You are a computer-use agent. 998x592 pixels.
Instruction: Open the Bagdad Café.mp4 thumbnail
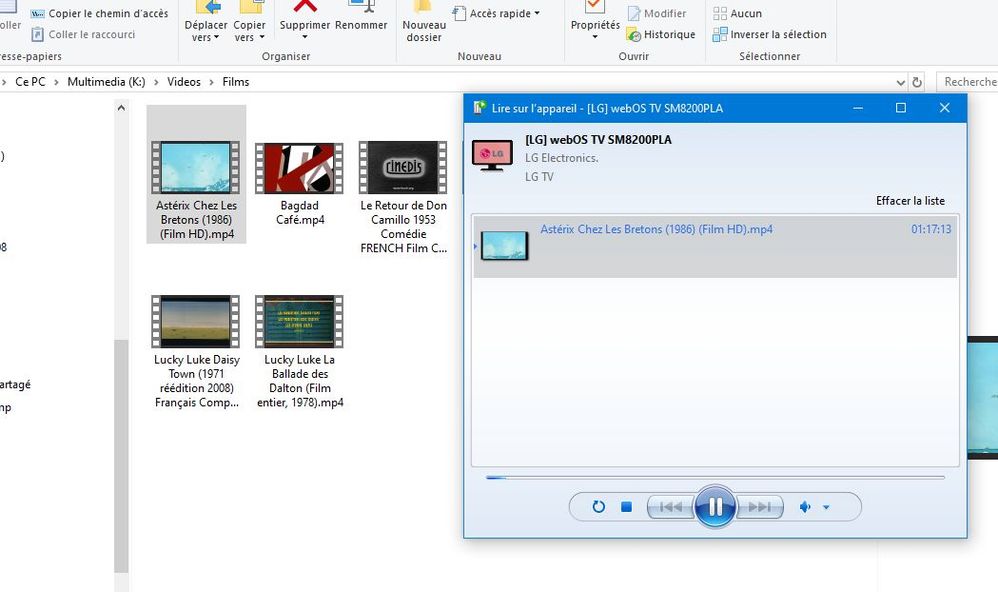pyautogui.click(x=299, y=168)
